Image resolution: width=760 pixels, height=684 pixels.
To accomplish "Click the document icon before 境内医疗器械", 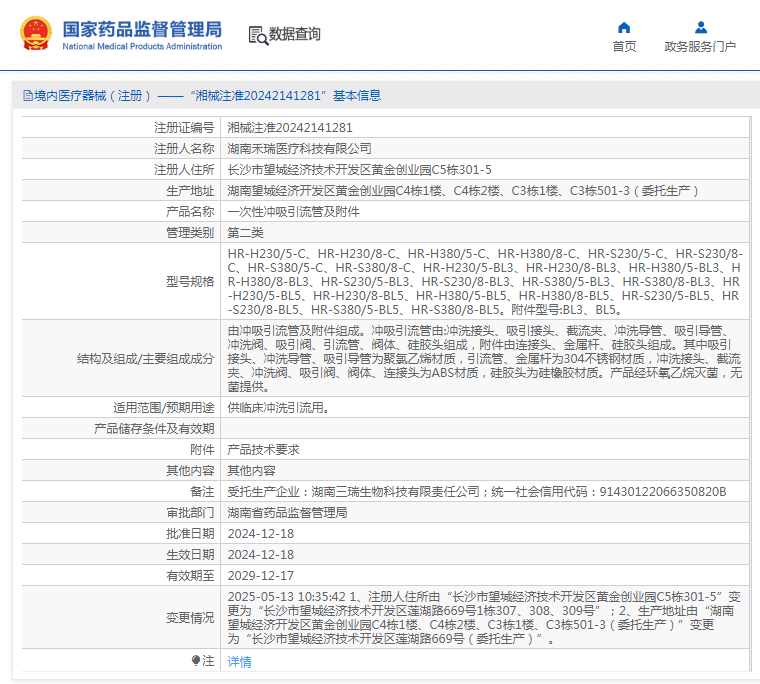I will pos(28,95).
